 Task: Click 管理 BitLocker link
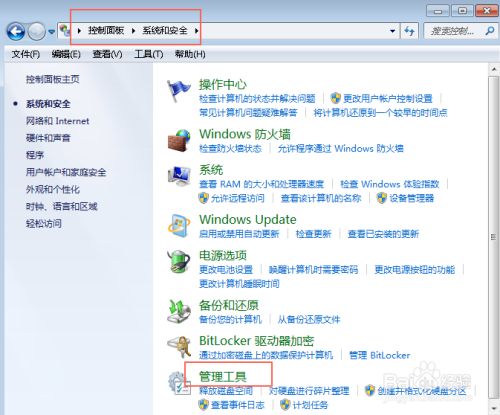pyautogui.click(x=380, y=355)
